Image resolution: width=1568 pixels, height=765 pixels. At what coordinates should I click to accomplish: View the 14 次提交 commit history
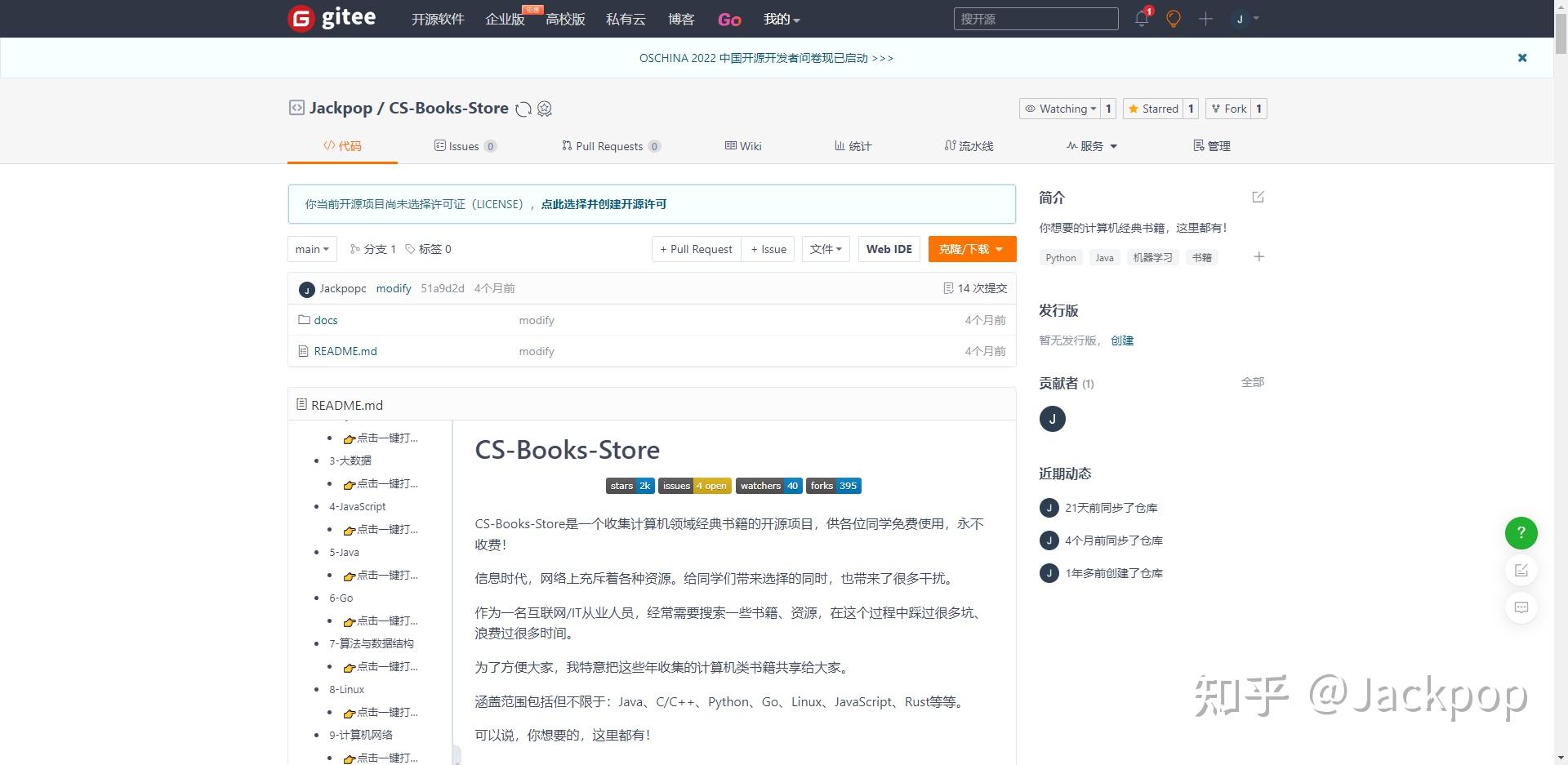(x=975, y=288)
